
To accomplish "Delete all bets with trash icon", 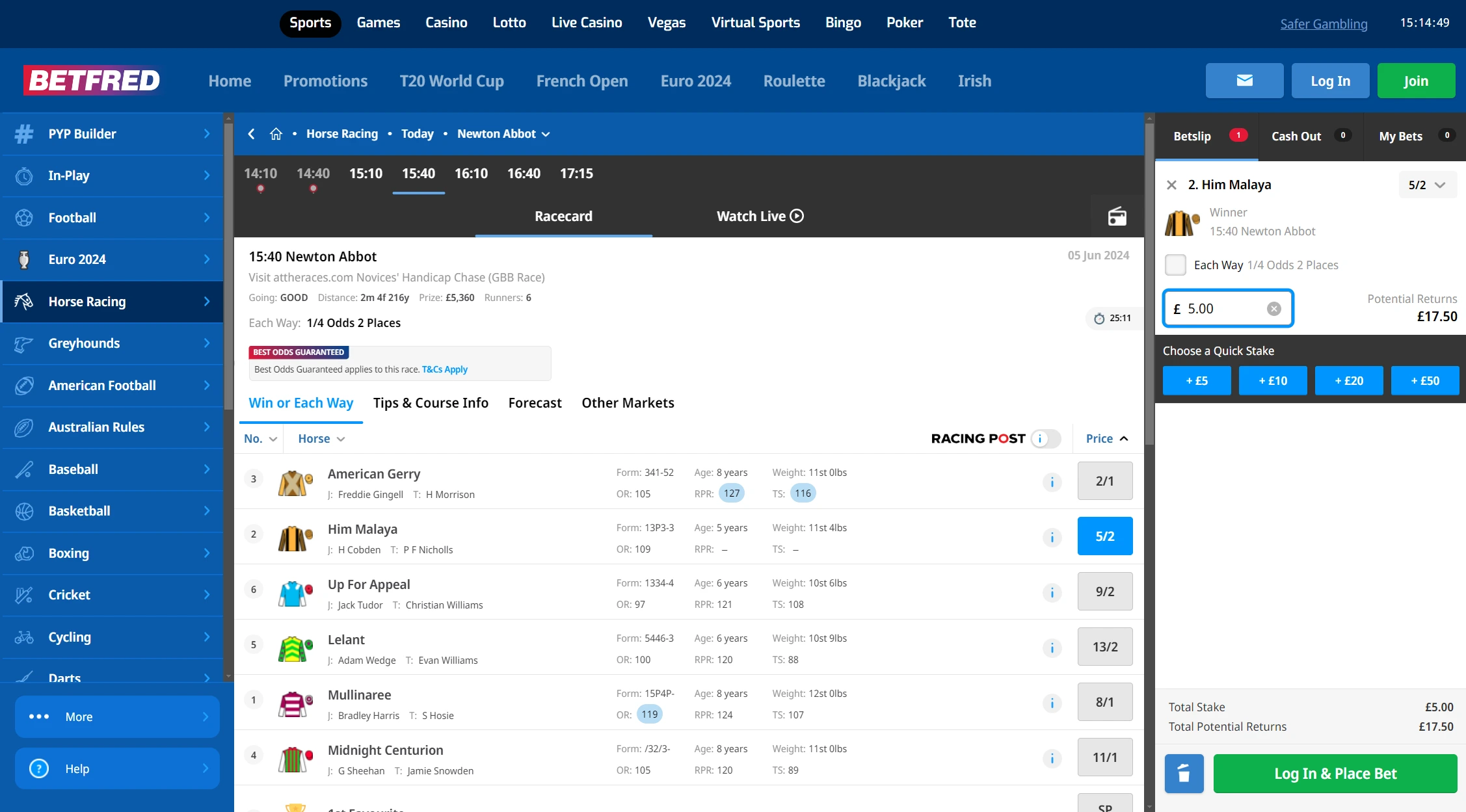I will (x=1184, y=774).
